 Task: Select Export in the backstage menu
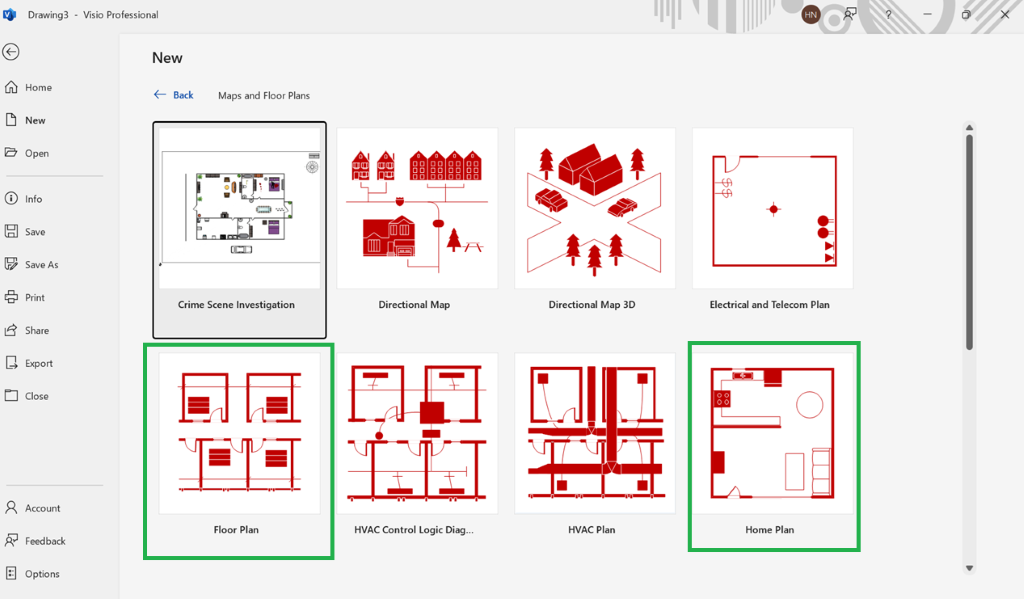coord(39,364)
